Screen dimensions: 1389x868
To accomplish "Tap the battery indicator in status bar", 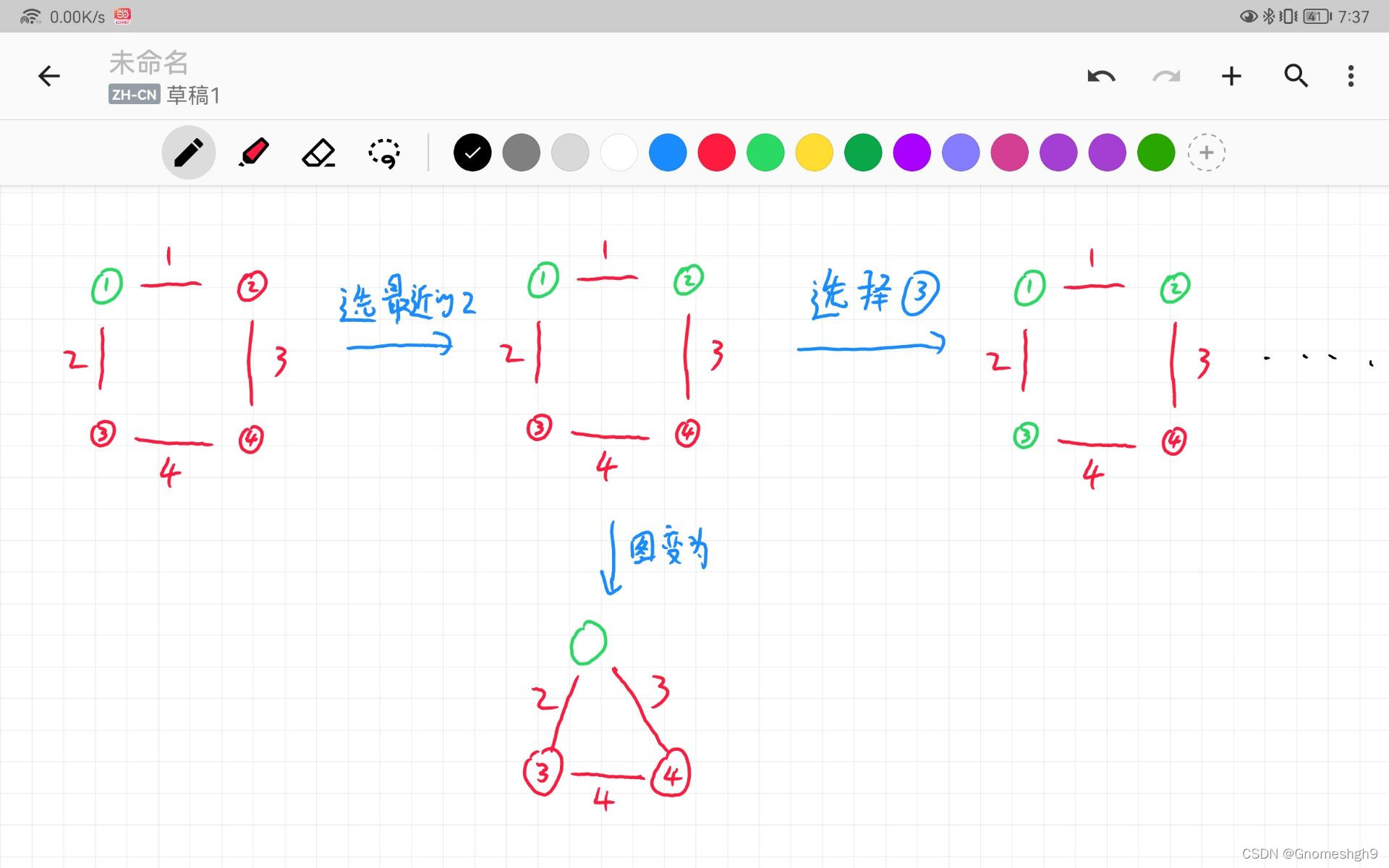I will point(1317,16).
